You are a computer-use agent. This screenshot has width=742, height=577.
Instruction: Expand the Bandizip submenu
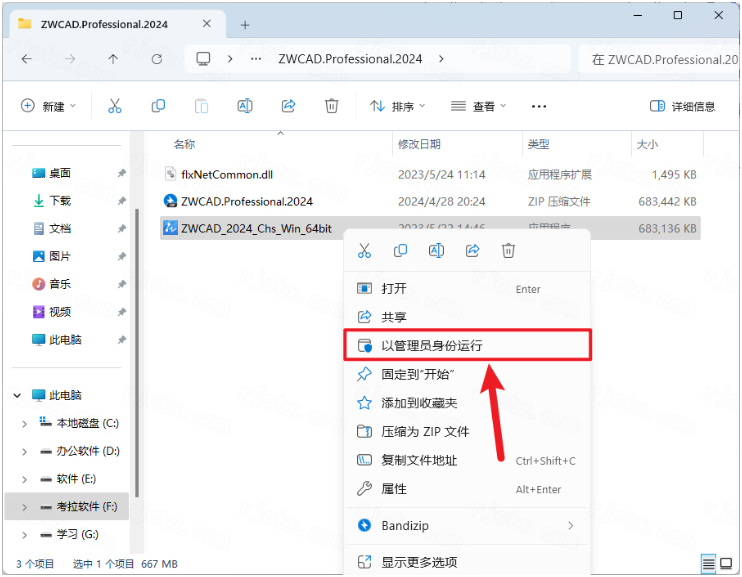571,526
